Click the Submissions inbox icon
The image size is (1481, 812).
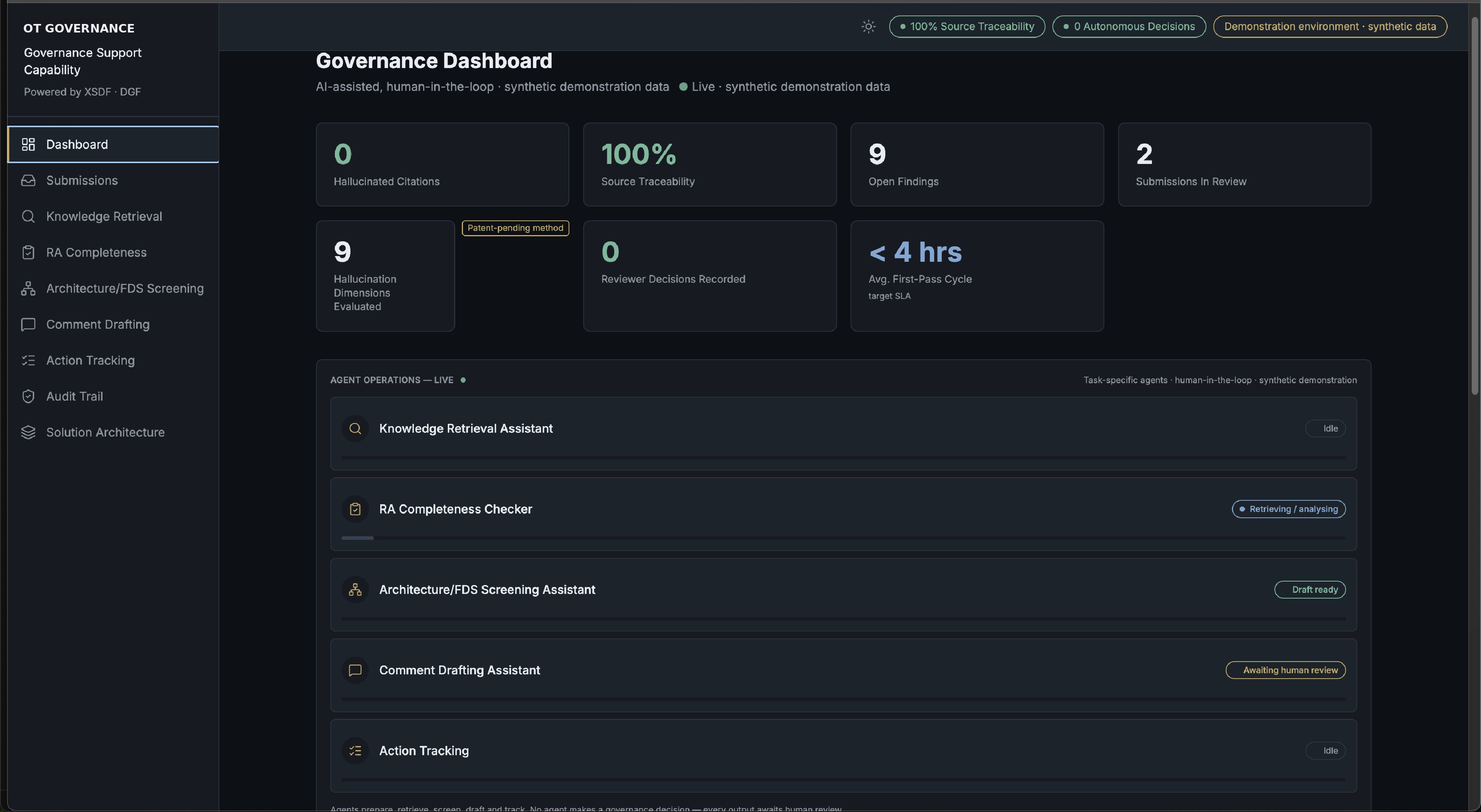[x=28, y=181]
